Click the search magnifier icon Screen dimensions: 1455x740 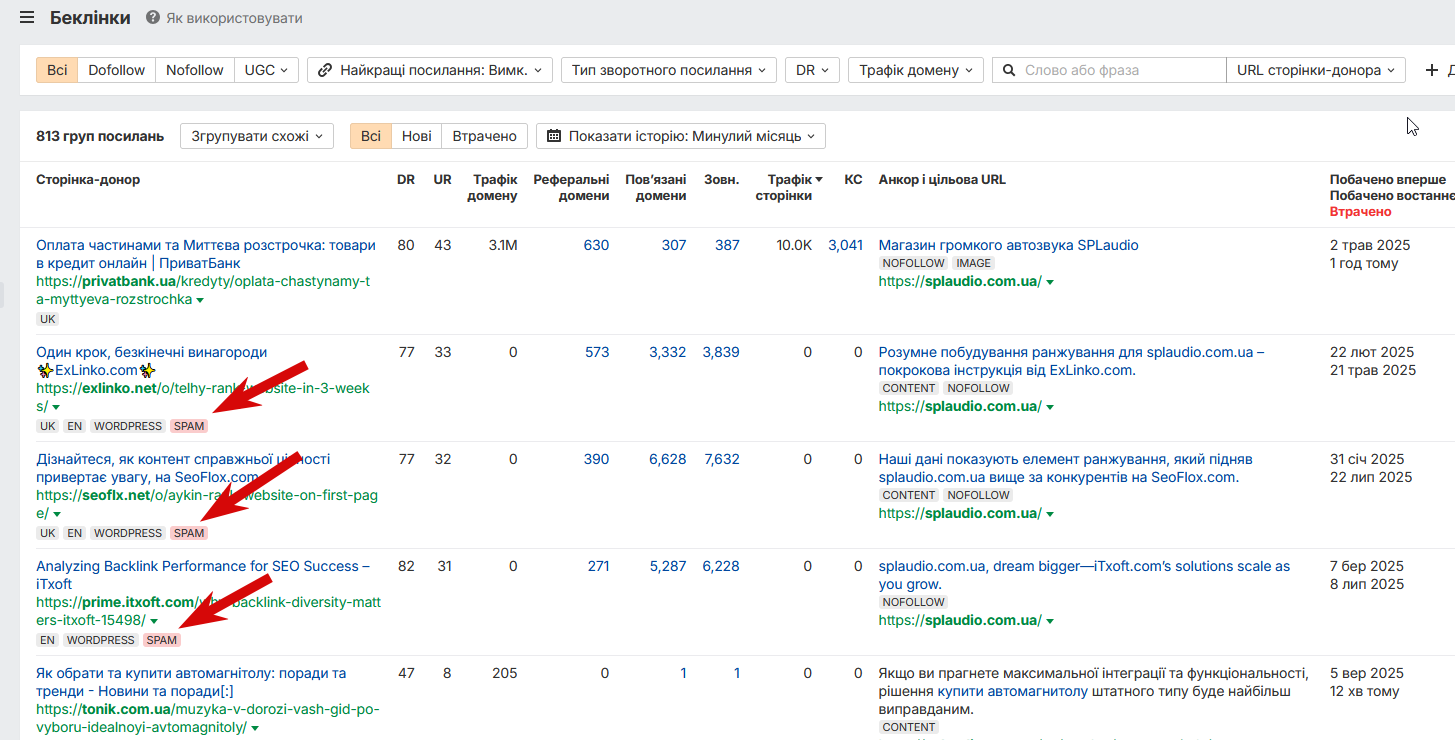coord(1010,70)
